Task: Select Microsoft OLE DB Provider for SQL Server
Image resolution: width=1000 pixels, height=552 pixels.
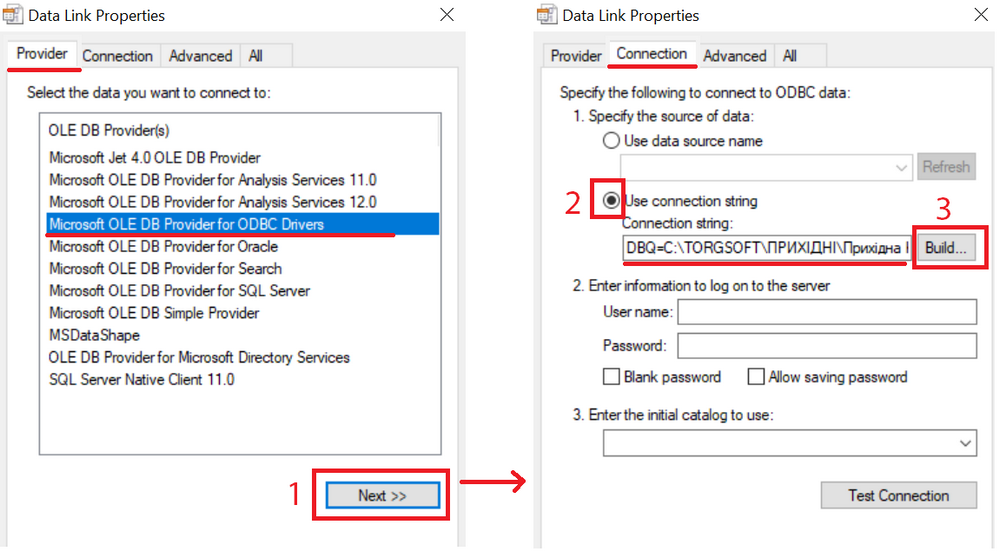Action: click(180, 291)
